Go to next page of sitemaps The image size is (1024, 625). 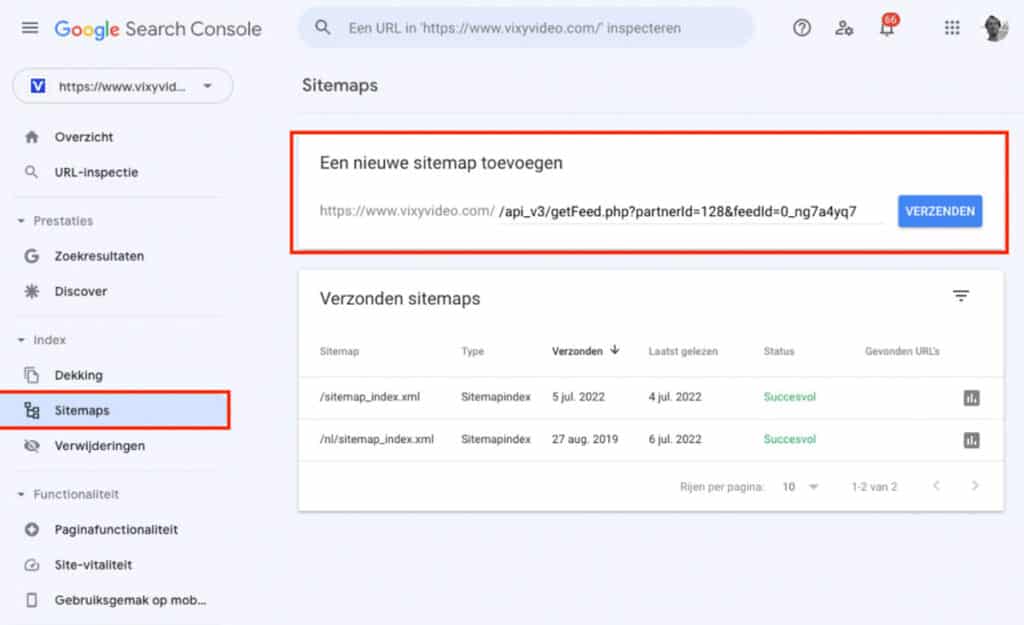point(975,485)
